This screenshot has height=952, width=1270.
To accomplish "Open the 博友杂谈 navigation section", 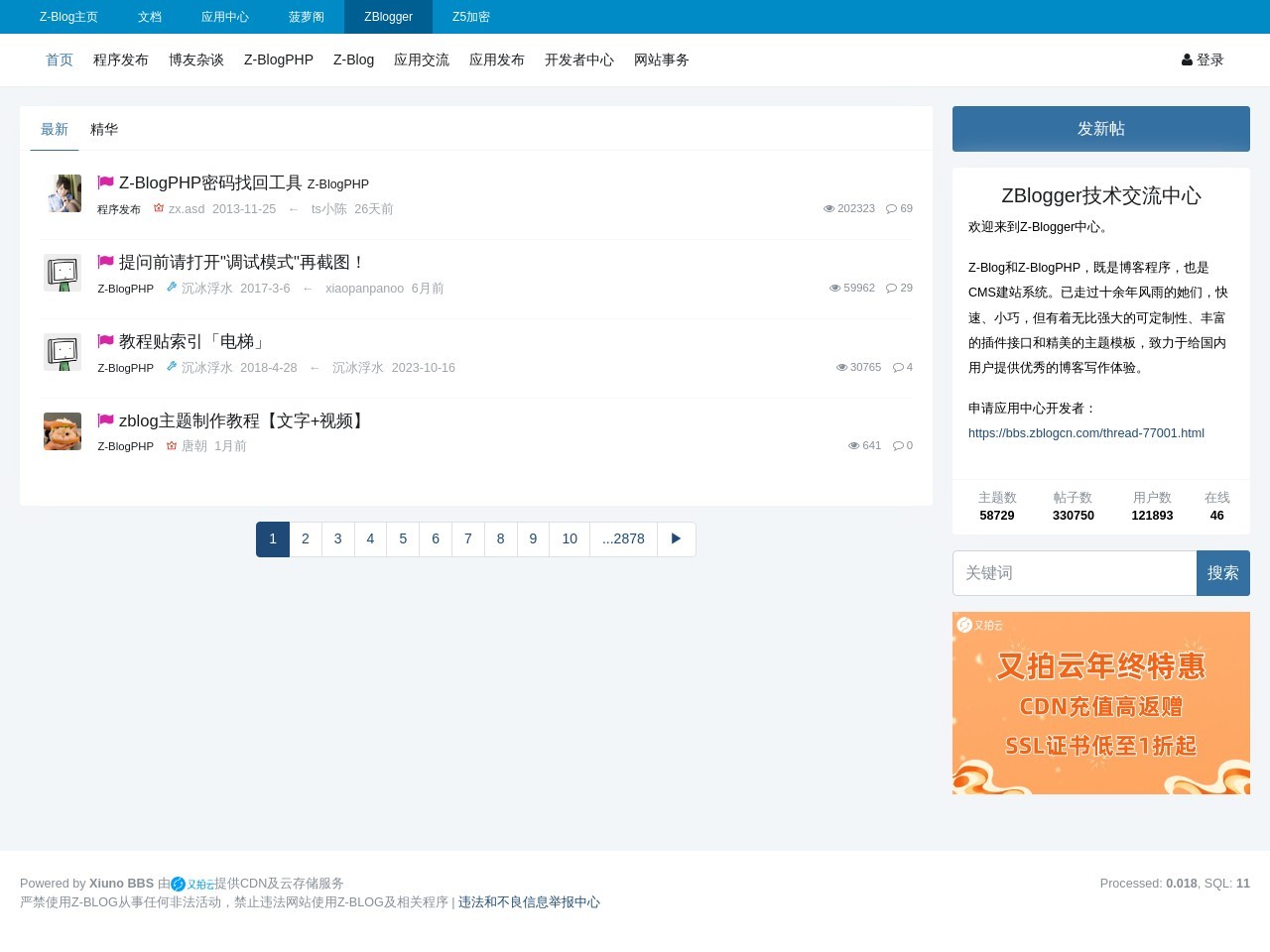I will coord(196,59).
